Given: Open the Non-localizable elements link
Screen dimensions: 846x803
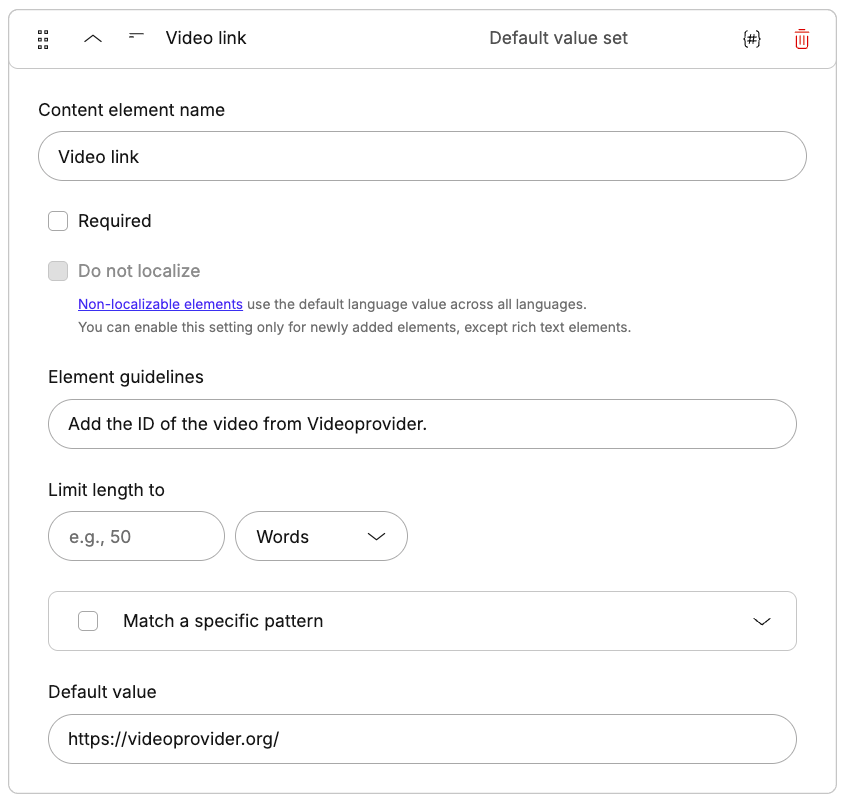Looking at the screenshot, I should (x=160, y=304).
